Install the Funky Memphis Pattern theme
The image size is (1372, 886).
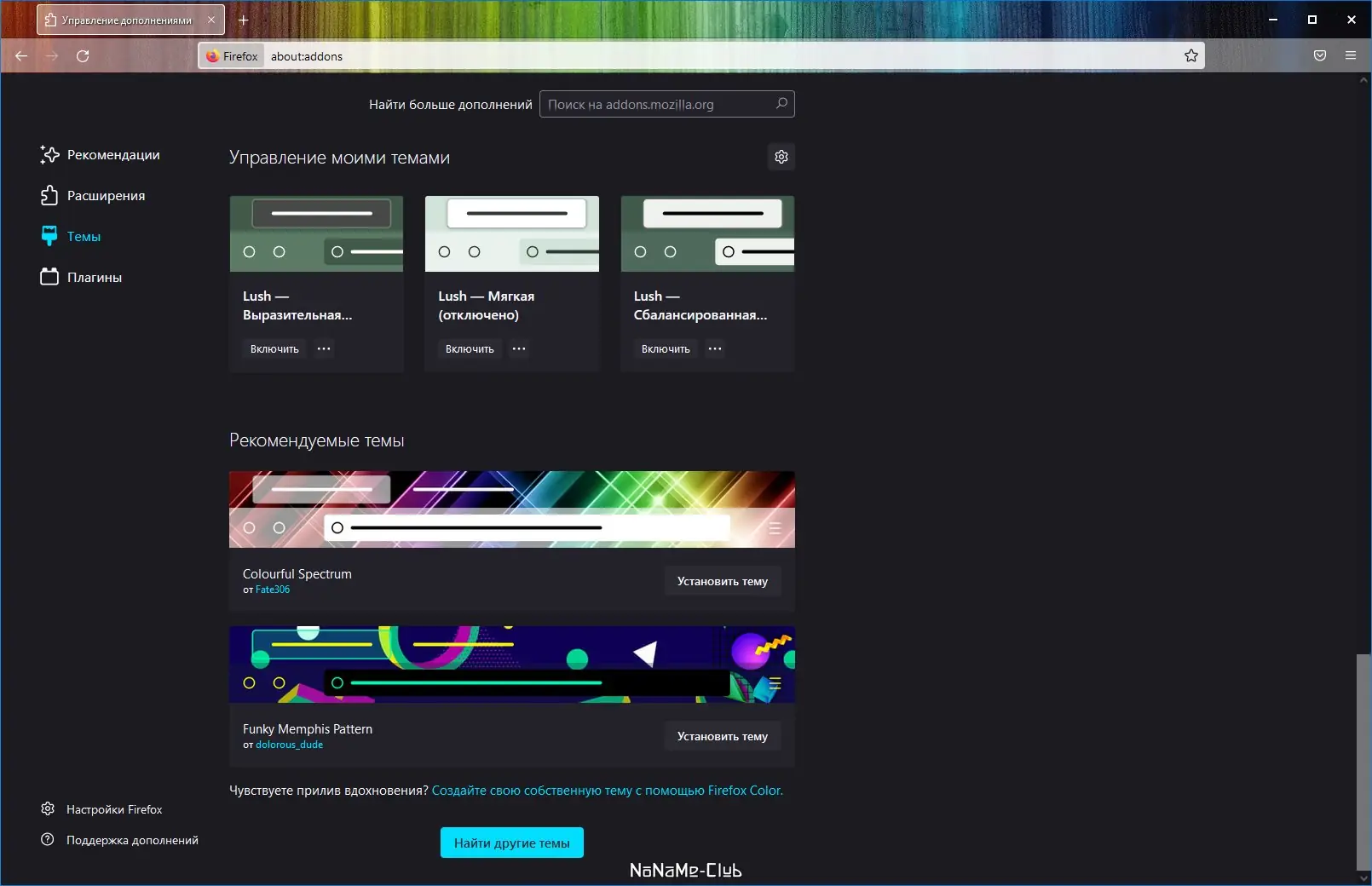[x=723, y=736]
